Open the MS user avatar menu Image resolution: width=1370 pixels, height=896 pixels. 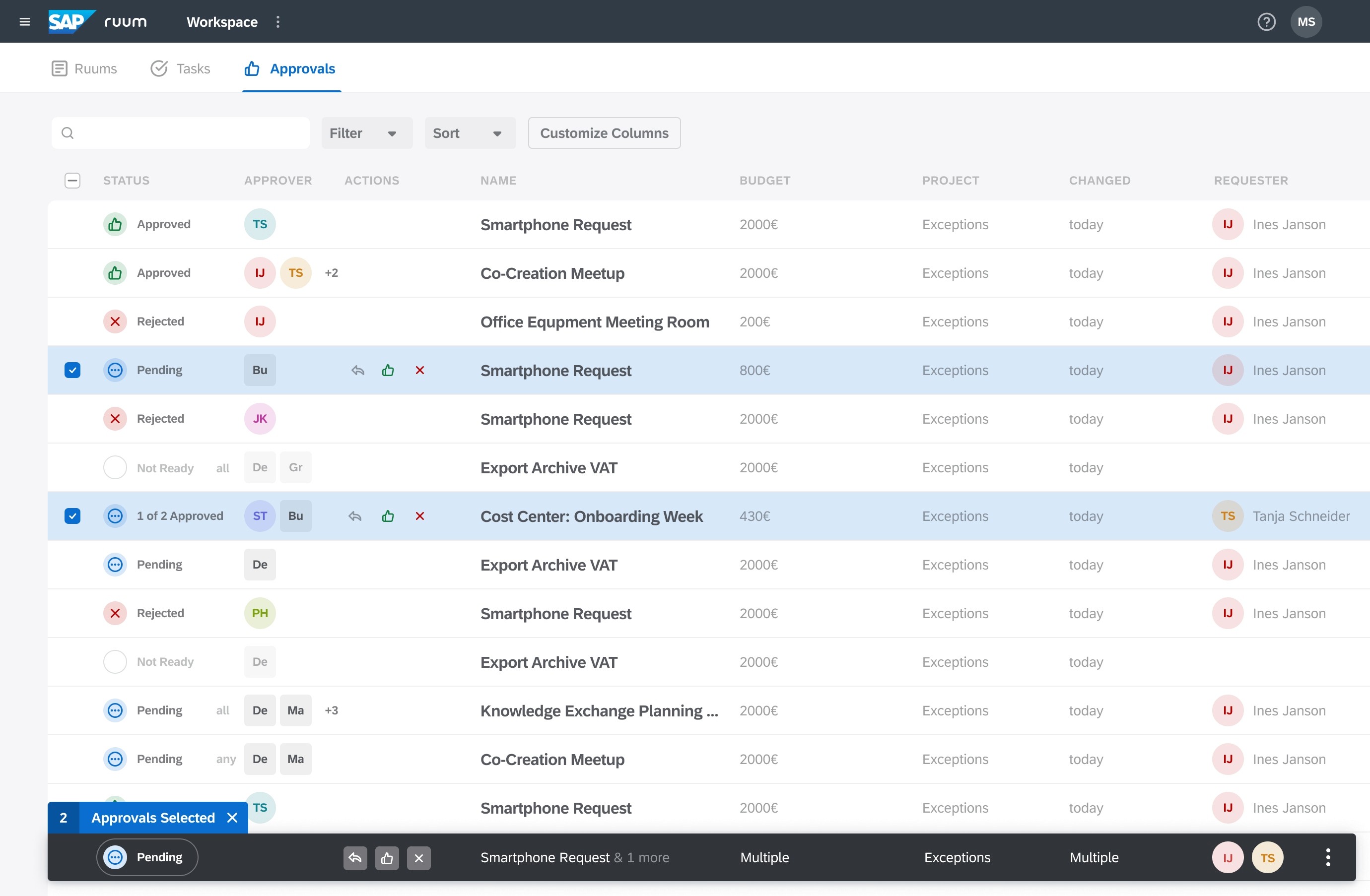(1305, 22)
